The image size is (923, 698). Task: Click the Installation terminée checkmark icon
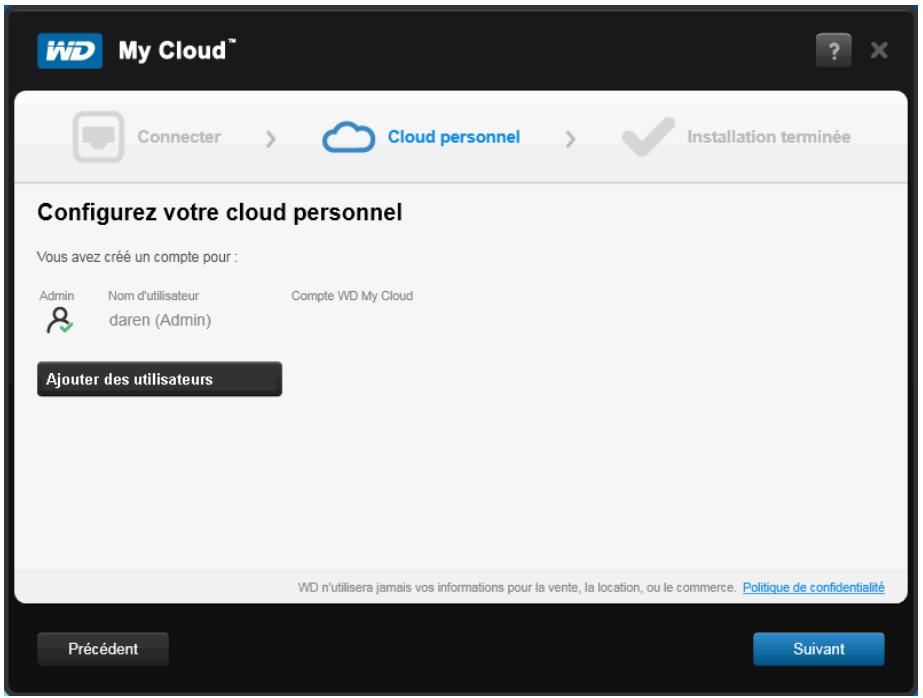point(648,137)
